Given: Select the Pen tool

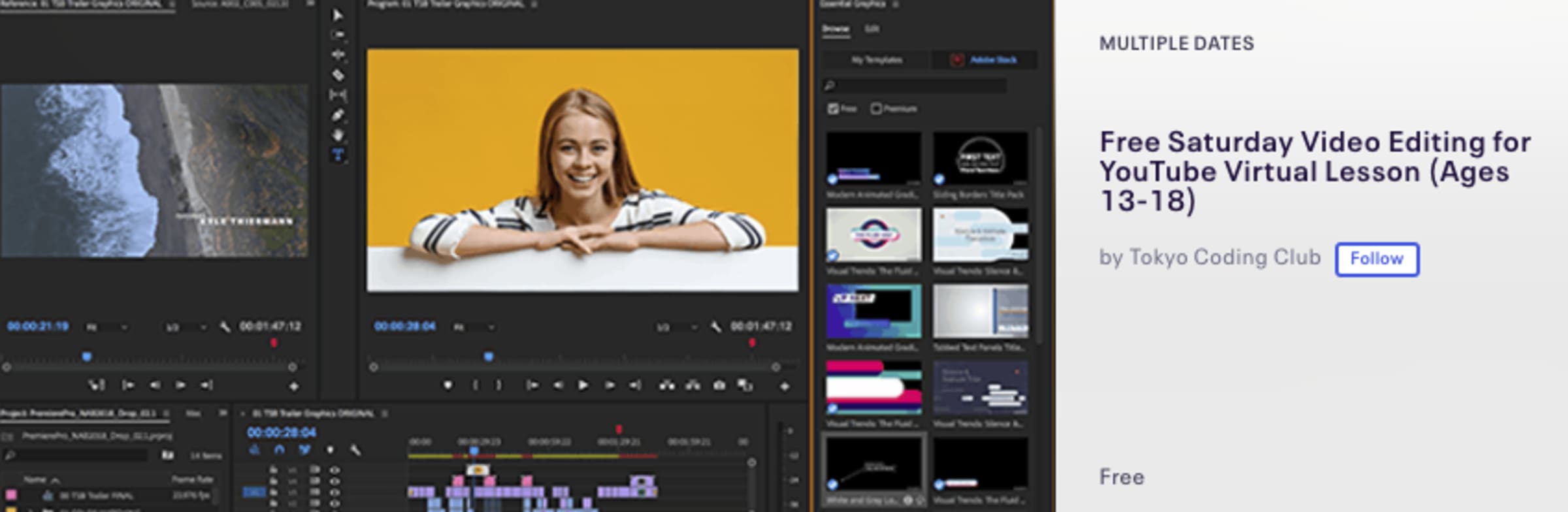Looking at the screenshot, I should 338,116.
